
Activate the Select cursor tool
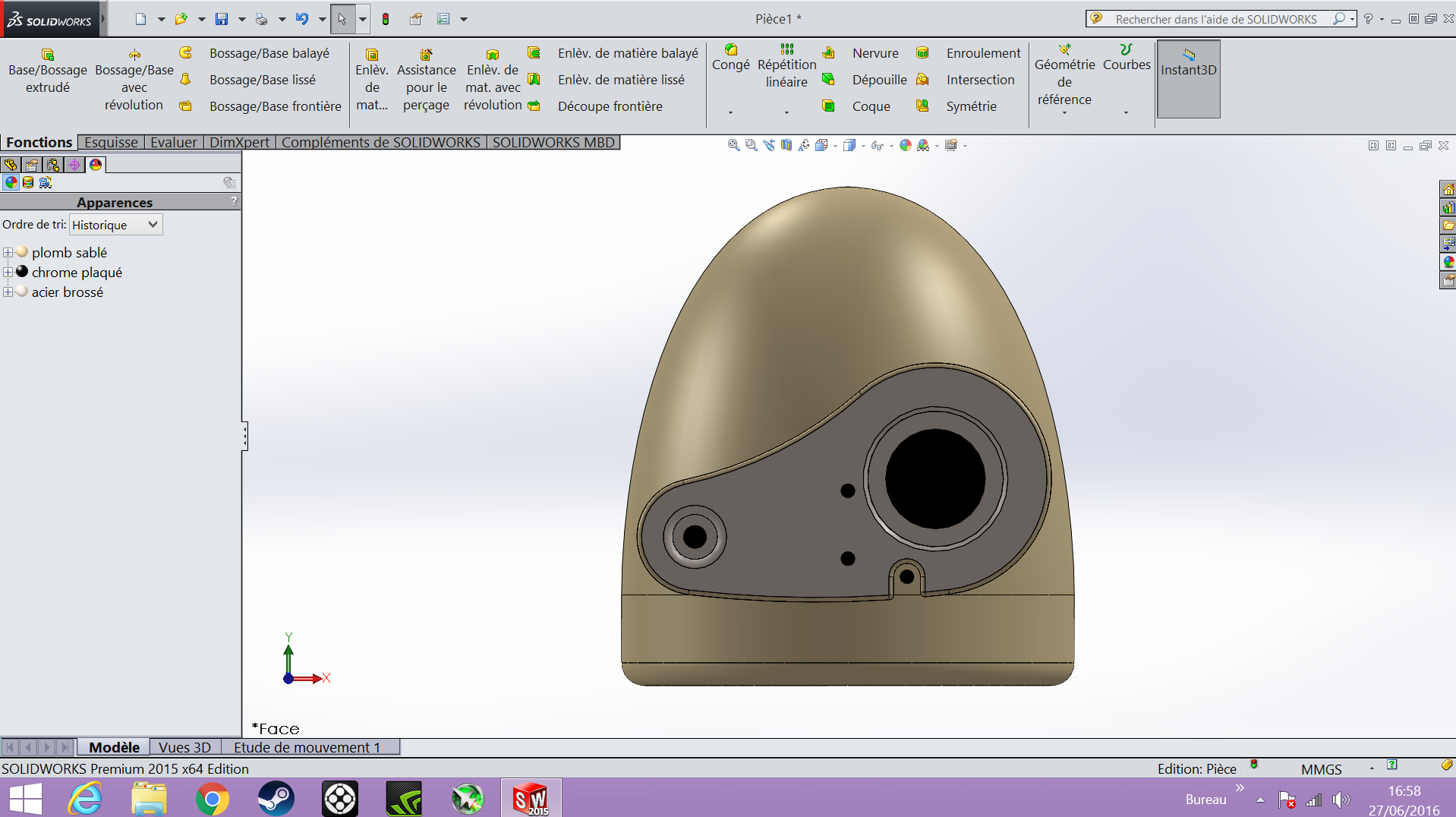click(342, 19)
